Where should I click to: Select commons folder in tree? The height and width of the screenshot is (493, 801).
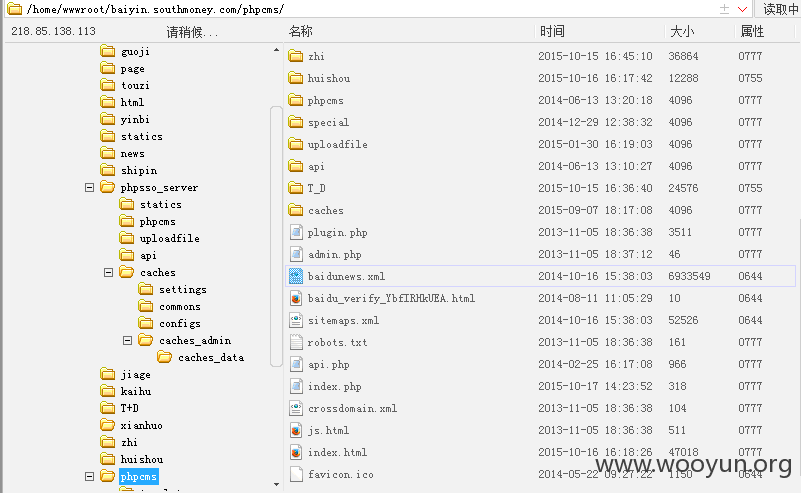click(179, 307)
